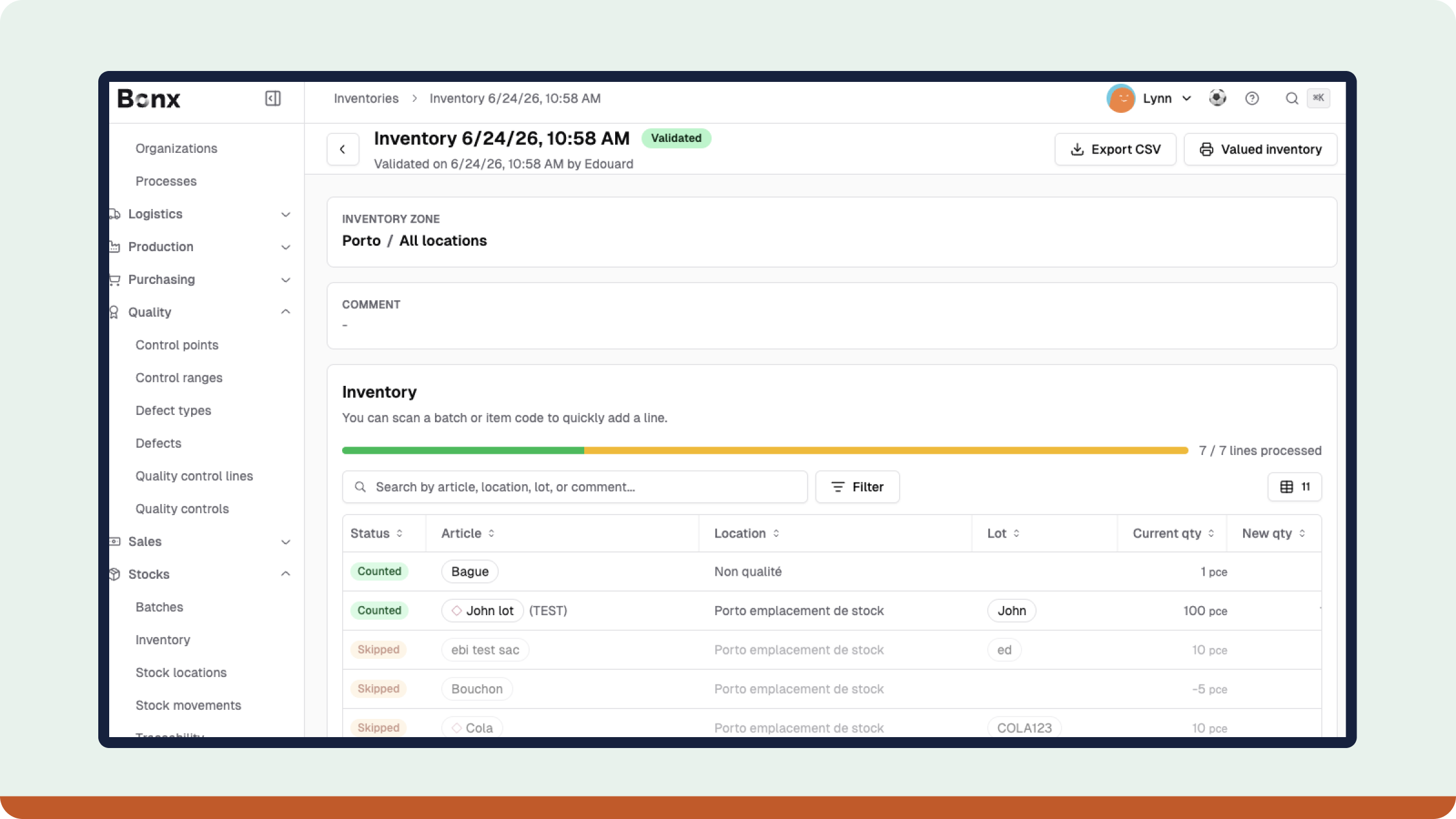Open the help question mark icon
The height and width of the screenshot is (819, 1456).
click(x=1252, y=98)
